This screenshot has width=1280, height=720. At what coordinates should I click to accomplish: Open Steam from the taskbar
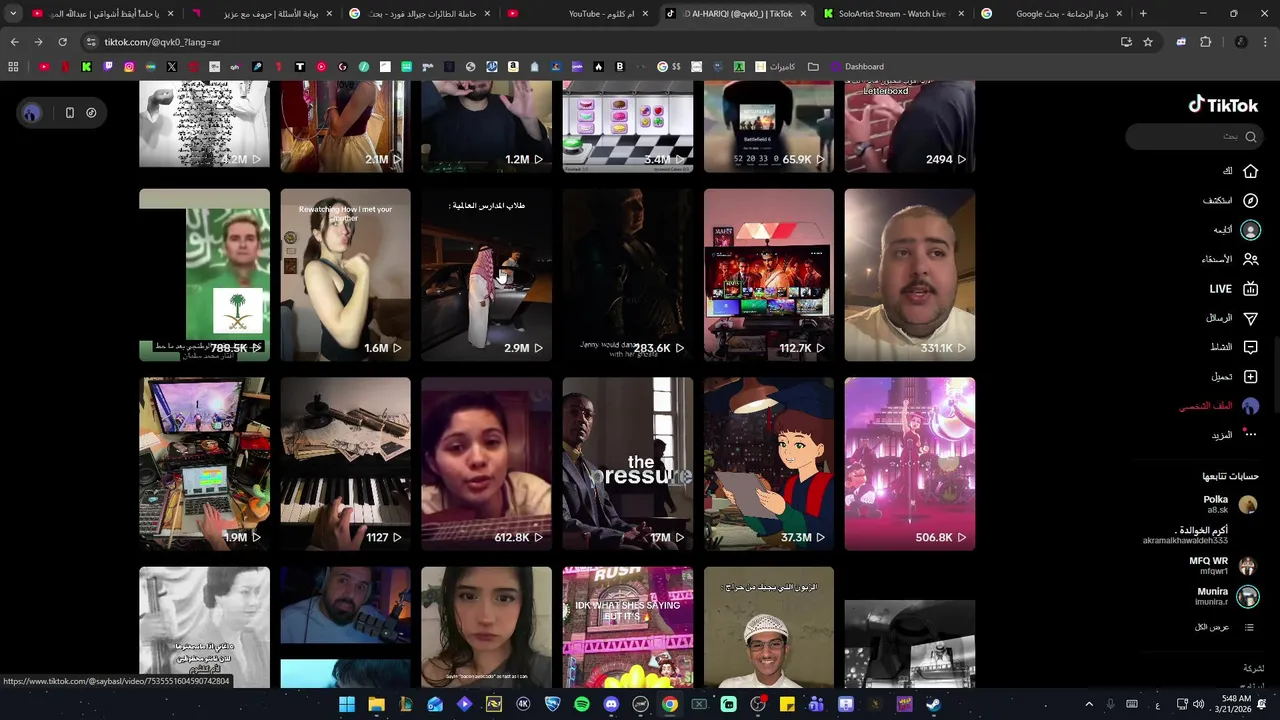click(x=933, y=704)
